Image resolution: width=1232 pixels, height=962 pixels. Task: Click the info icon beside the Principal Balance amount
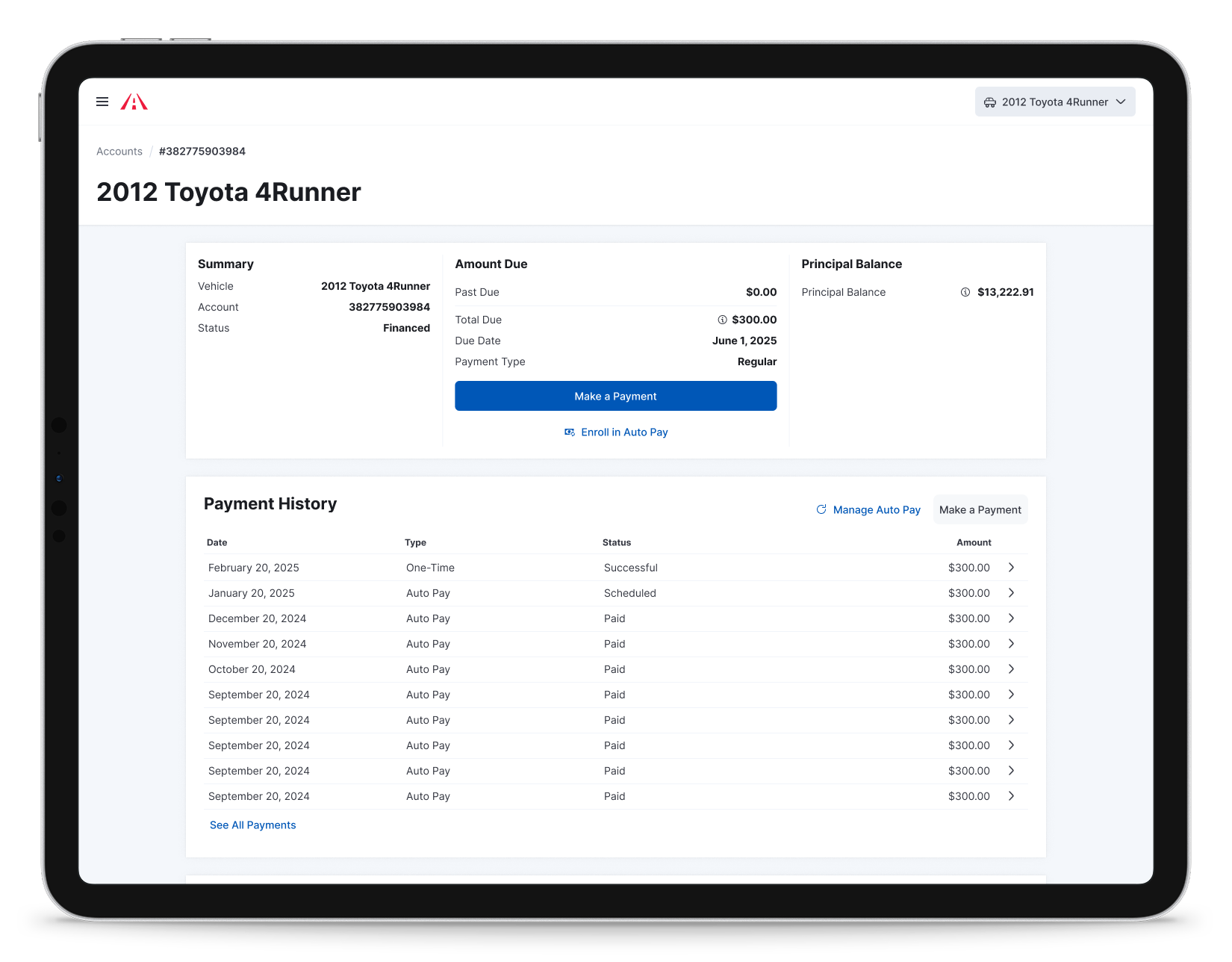964,292
